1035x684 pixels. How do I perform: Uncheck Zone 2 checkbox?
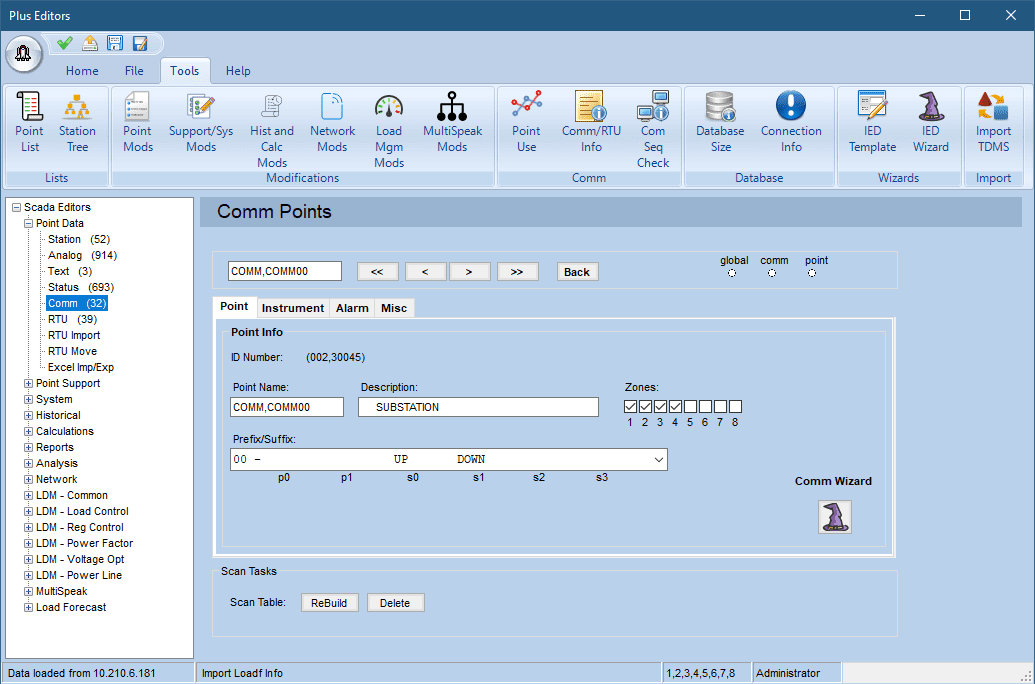(x=646, y=407)
